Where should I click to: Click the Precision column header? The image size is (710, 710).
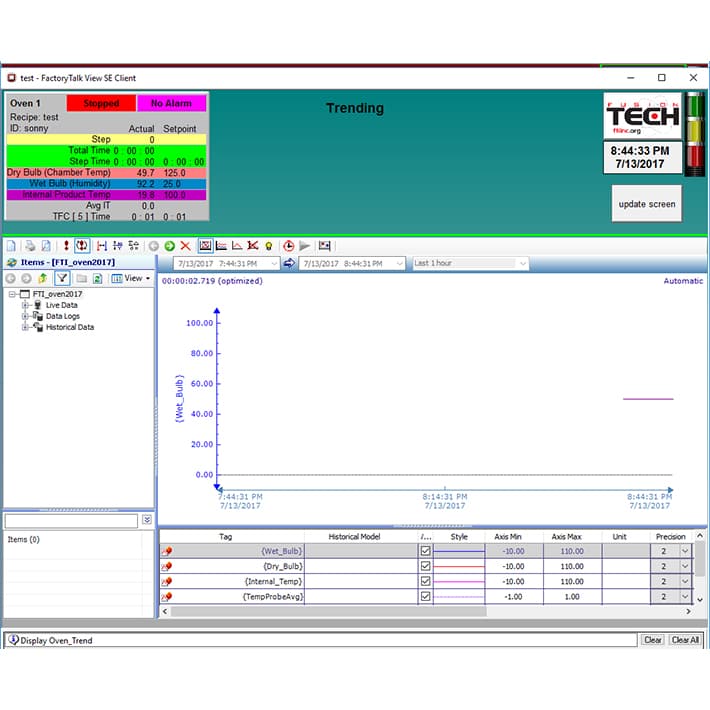(x=671, y=537)
